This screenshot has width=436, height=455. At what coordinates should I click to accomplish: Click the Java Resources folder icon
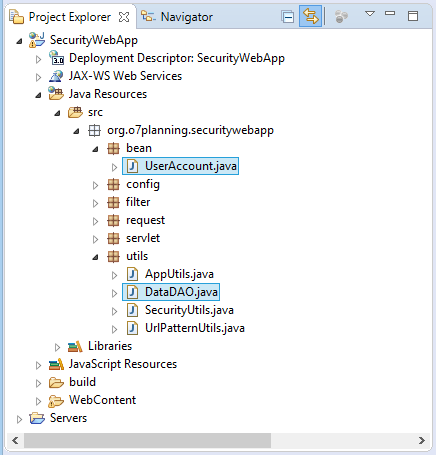(x=56, y=94)
